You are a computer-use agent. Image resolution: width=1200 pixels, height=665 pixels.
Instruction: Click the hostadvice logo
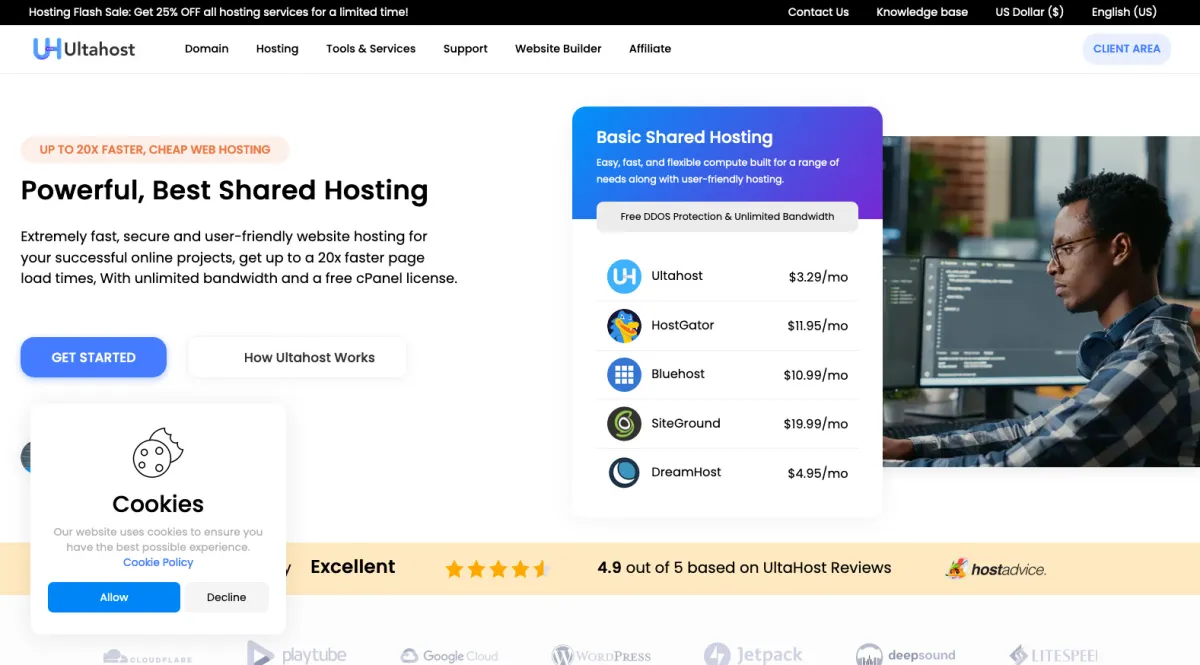point(996,568)
